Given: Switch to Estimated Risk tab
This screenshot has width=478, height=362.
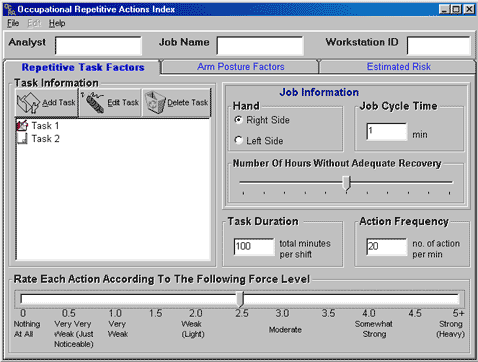Looking at the screenshot, I should tap(398, 67).
